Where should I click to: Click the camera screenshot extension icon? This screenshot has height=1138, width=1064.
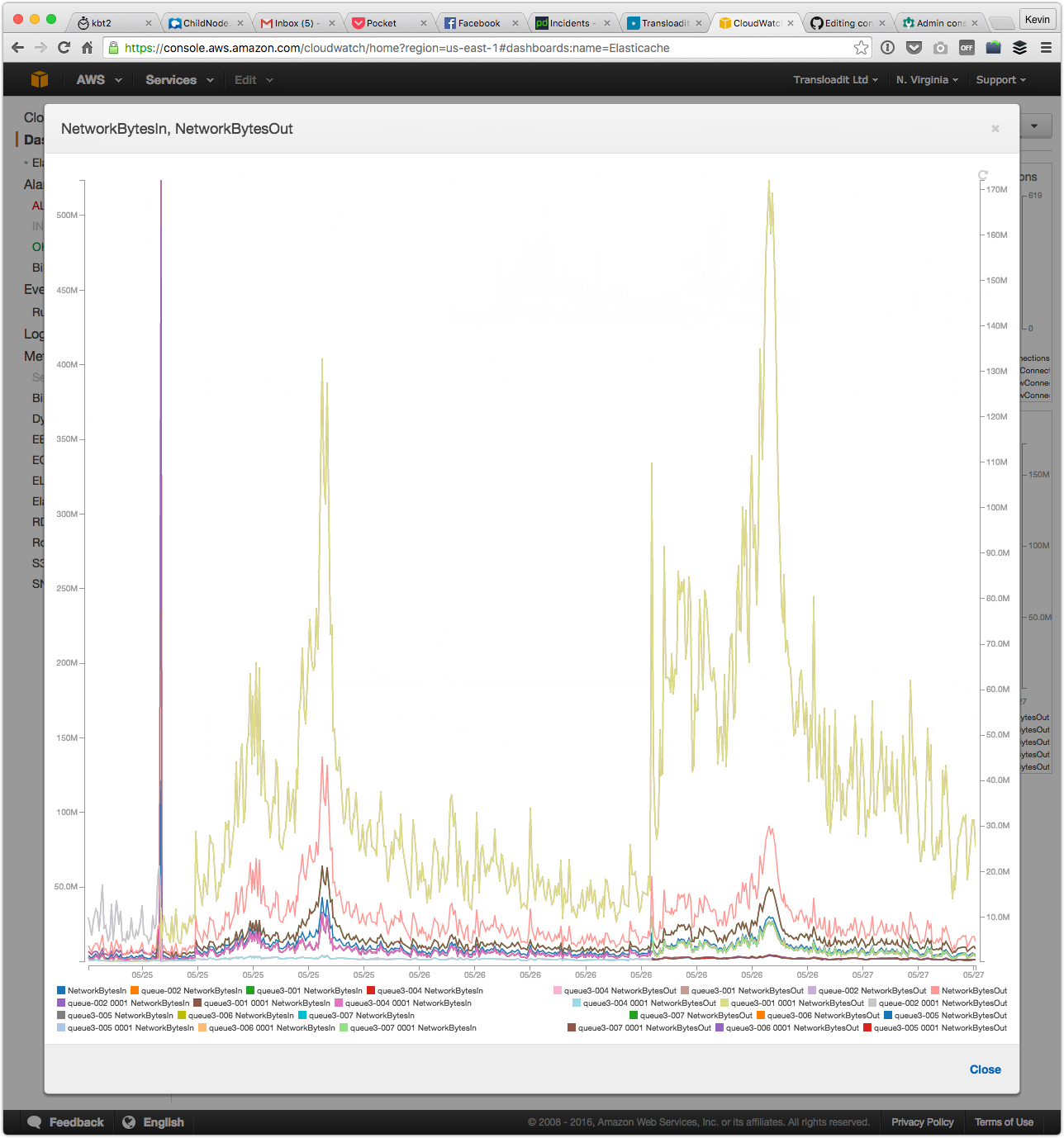(940, 48)
